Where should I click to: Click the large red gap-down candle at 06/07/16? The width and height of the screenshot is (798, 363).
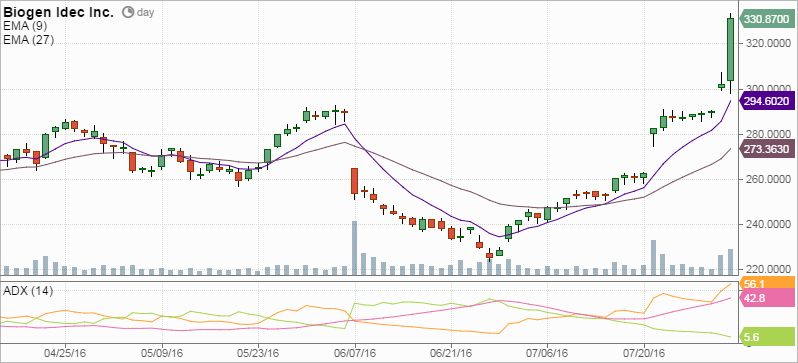355,181
